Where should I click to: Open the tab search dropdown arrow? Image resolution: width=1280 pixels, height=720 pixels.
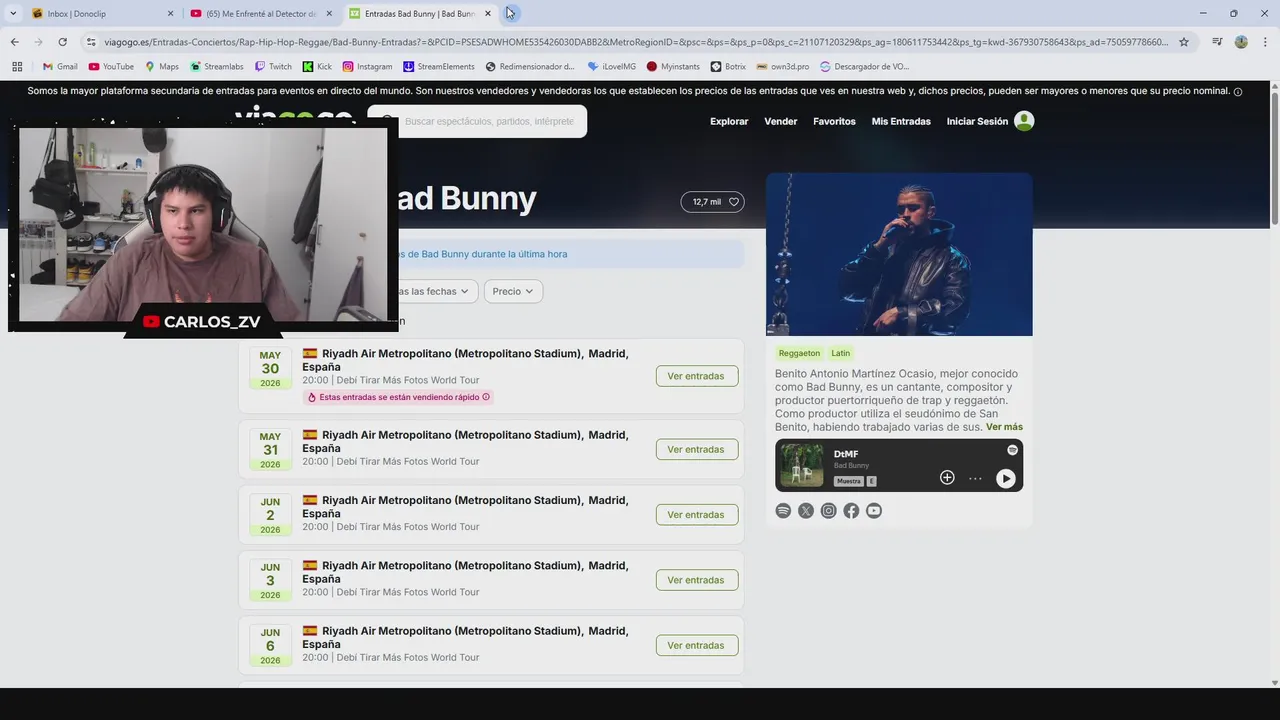click(x=13, y=13)
